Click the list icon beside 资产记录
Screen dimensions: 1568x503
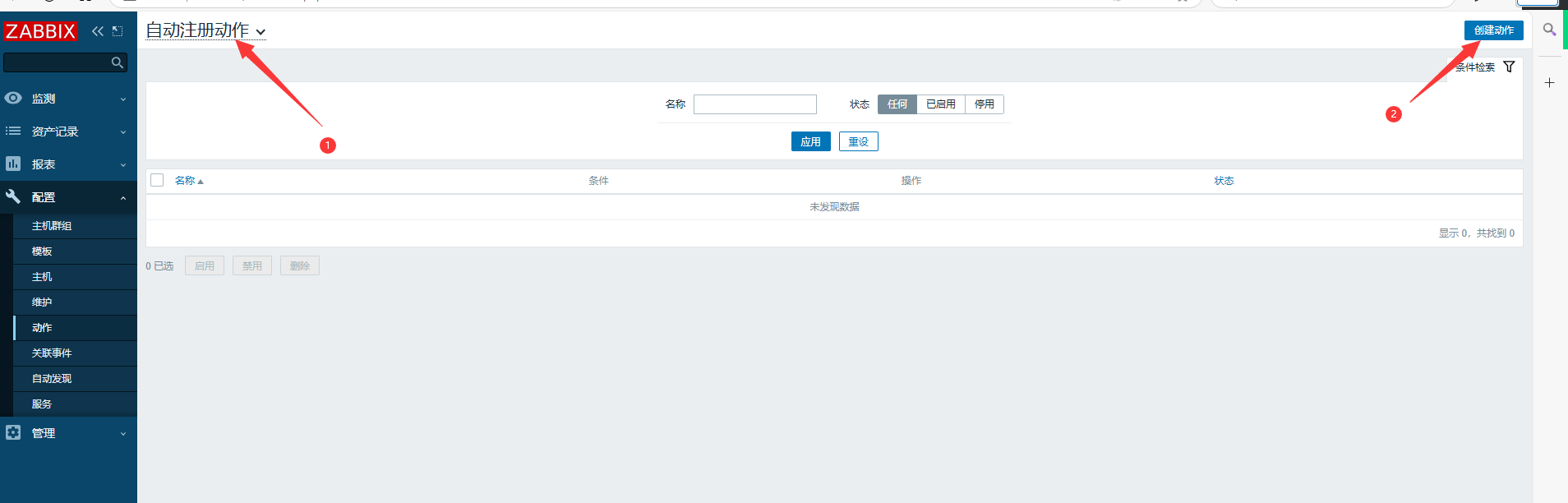pyautogui.click(x=13, y=131)
